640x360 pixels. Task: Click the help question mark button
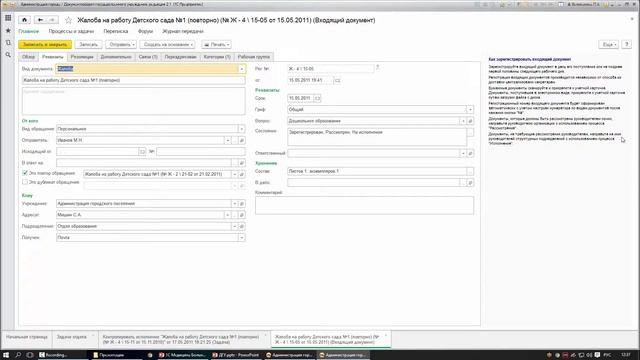point(627,44)
